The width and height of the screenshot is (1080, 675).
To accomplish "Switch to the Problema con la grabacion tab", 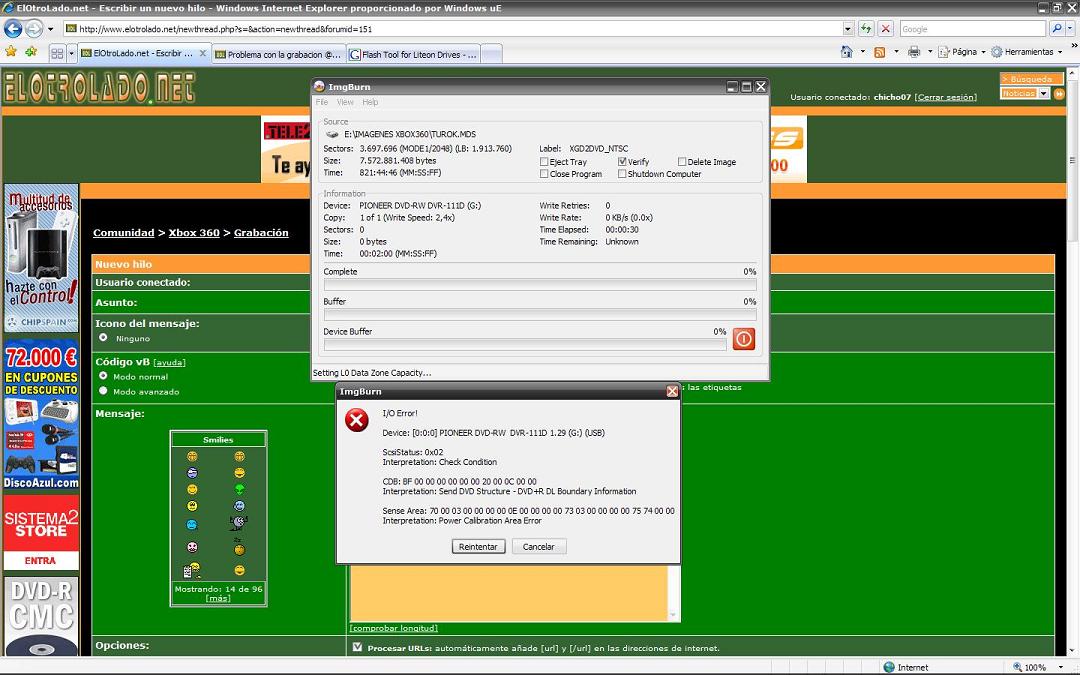I will 278,54.
